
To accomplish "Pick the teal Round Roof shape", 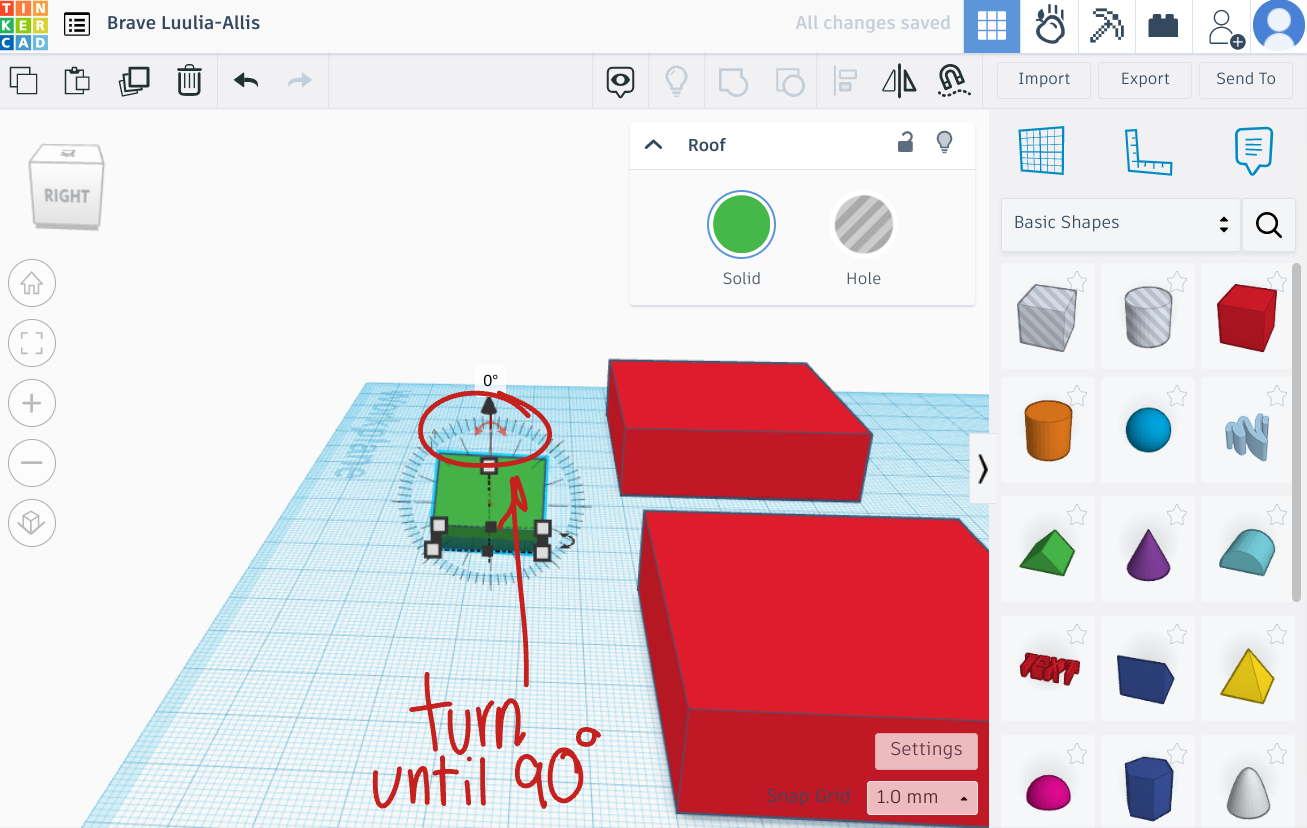I will click(1247, 551).
